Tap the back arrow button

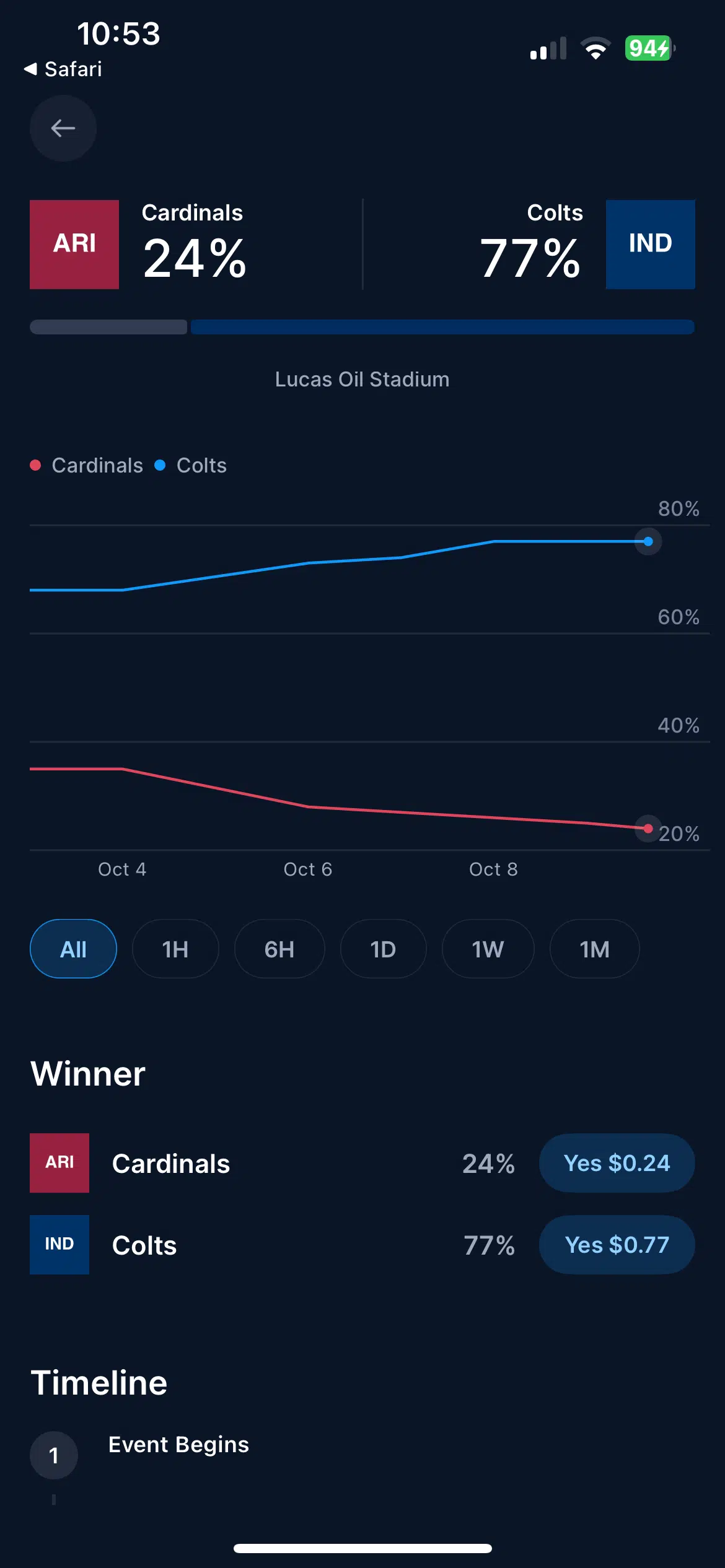(x=63, y=128)
